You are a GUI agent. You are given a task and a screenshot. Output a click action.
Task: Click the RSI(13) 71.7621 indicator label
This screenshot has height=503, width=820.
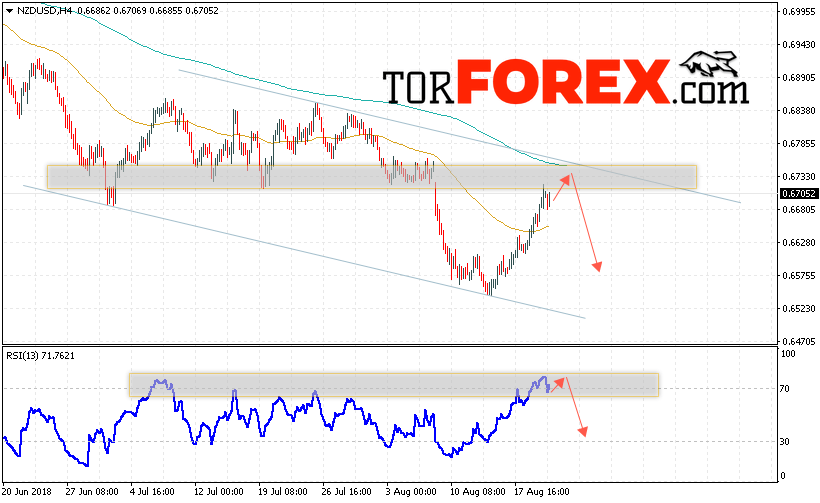point(40,356)
